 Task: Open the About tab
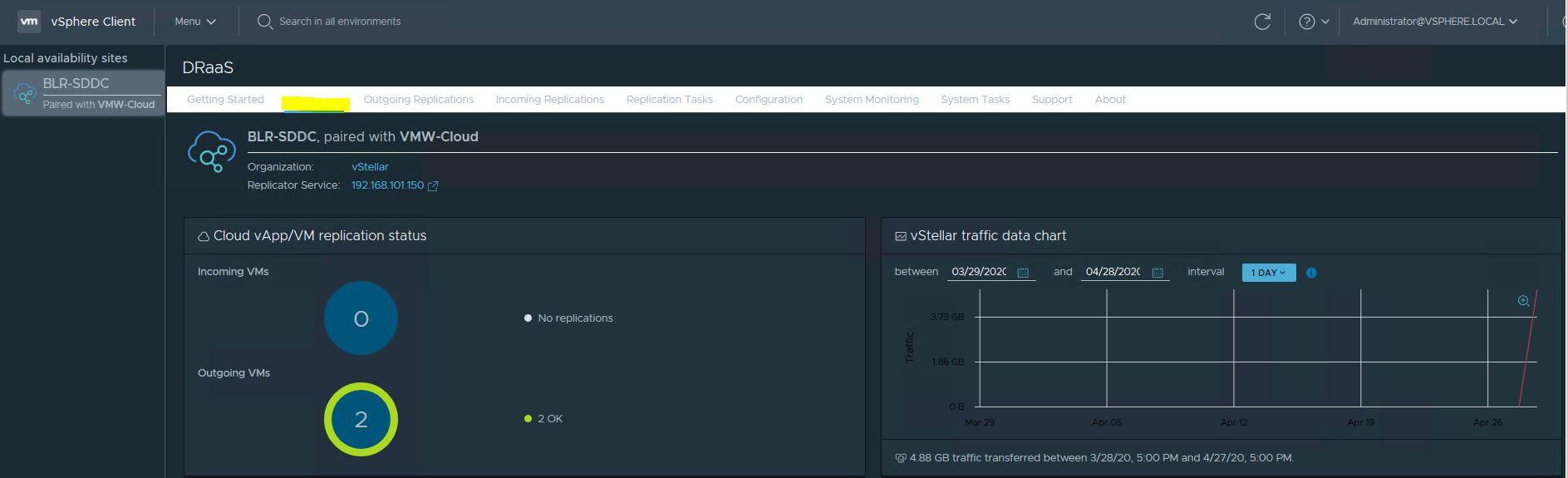coord(1110,100)
